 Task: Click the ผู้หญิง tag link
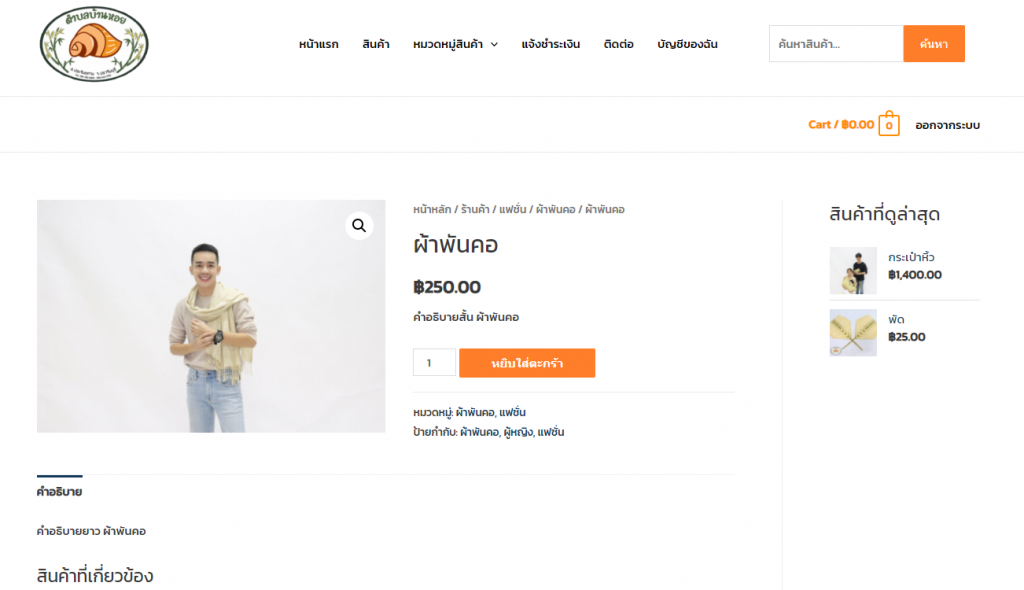pos(519,433)
